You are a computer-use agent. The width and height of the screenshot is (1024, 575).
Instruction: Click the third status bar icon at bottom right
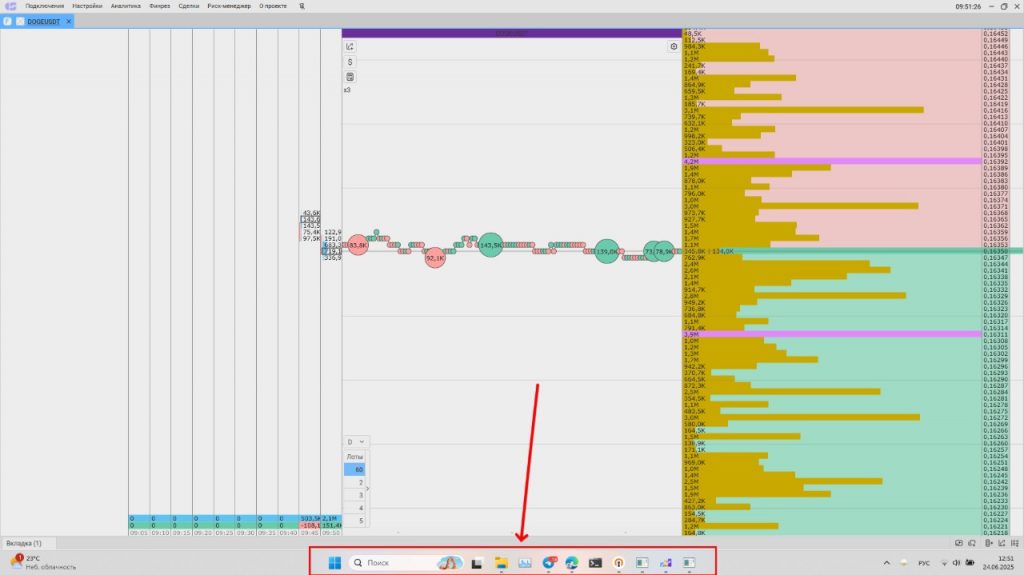click(x=989, y=543)
